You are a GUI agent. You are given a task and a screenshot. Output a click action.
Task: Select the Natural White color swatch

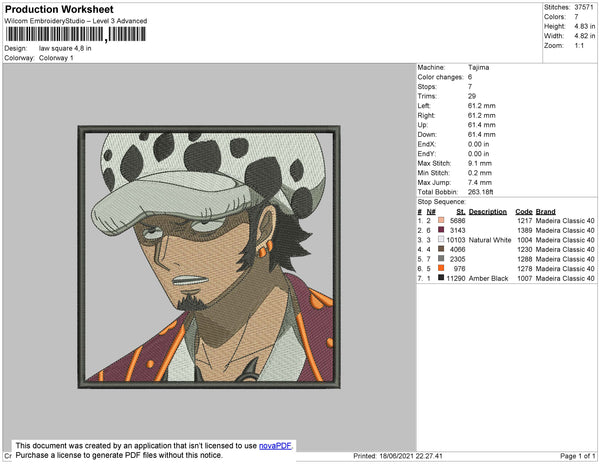[x=441, y=239]
